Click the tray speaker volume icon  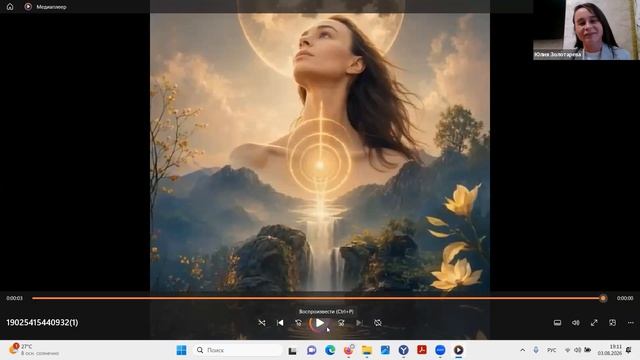pos(577,350)
